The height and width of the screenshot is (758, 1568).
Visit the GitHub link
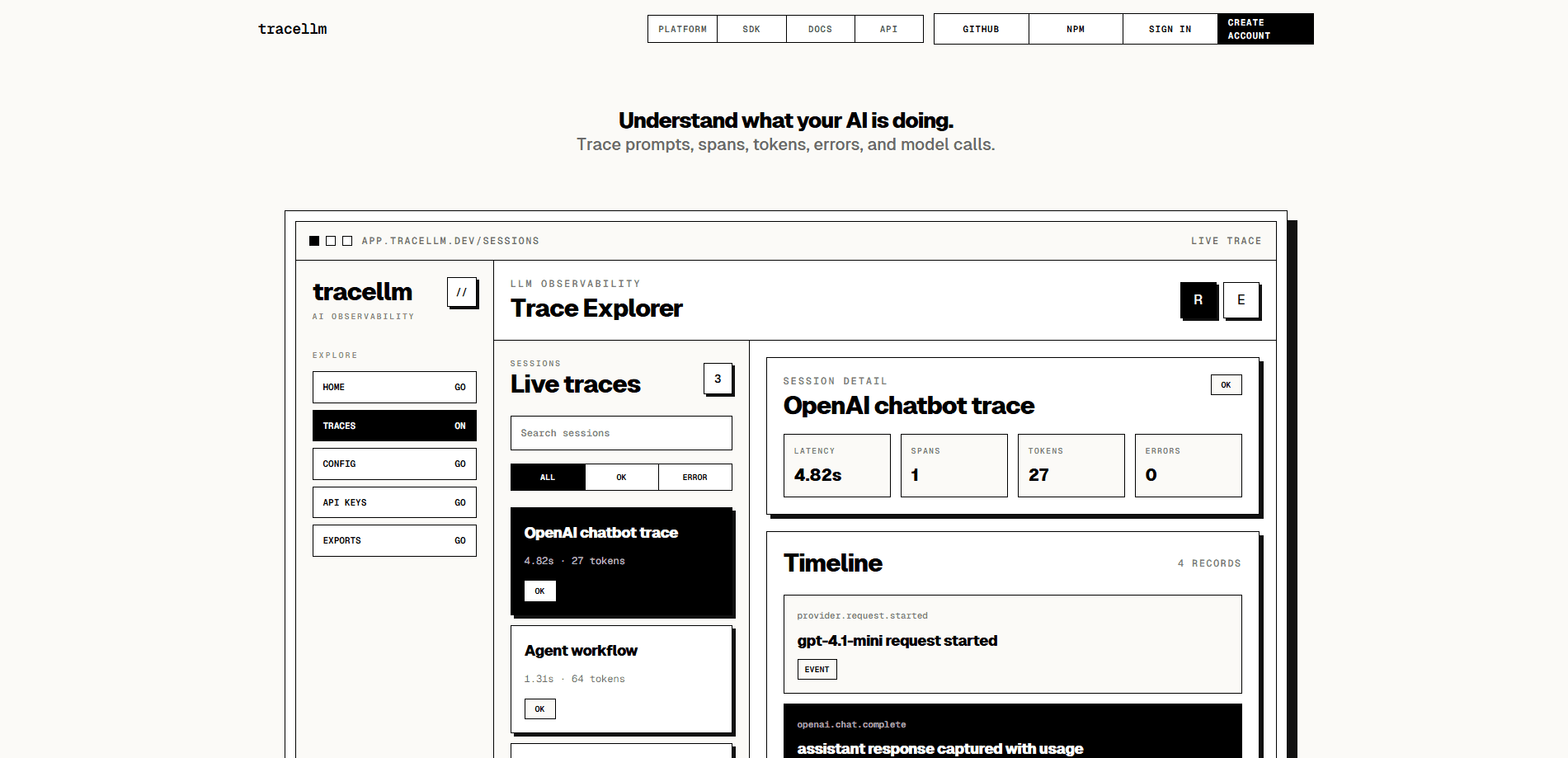[982, 29]
